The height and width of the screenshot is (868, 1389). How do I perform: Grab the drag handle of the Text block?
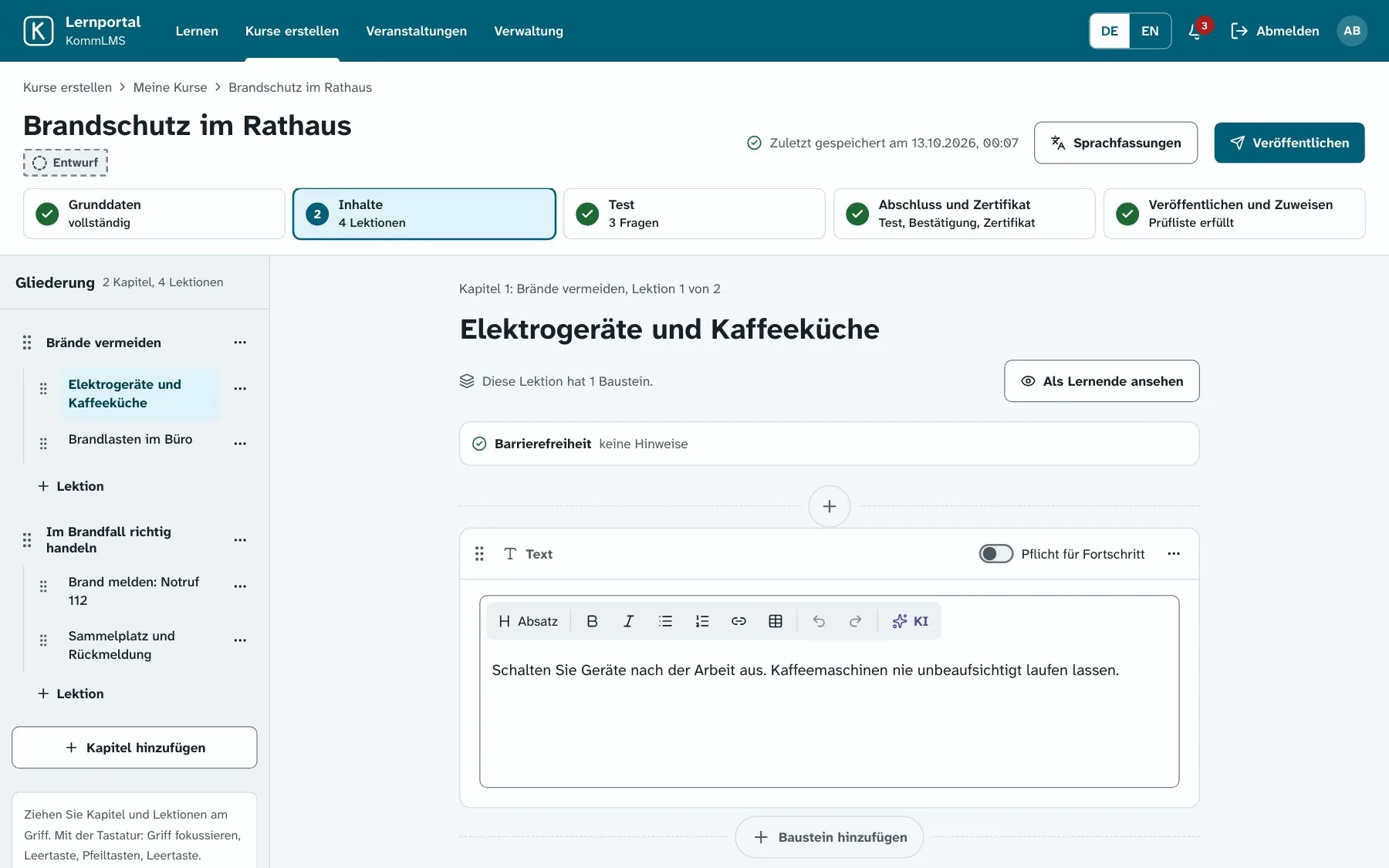coord(479,554)
